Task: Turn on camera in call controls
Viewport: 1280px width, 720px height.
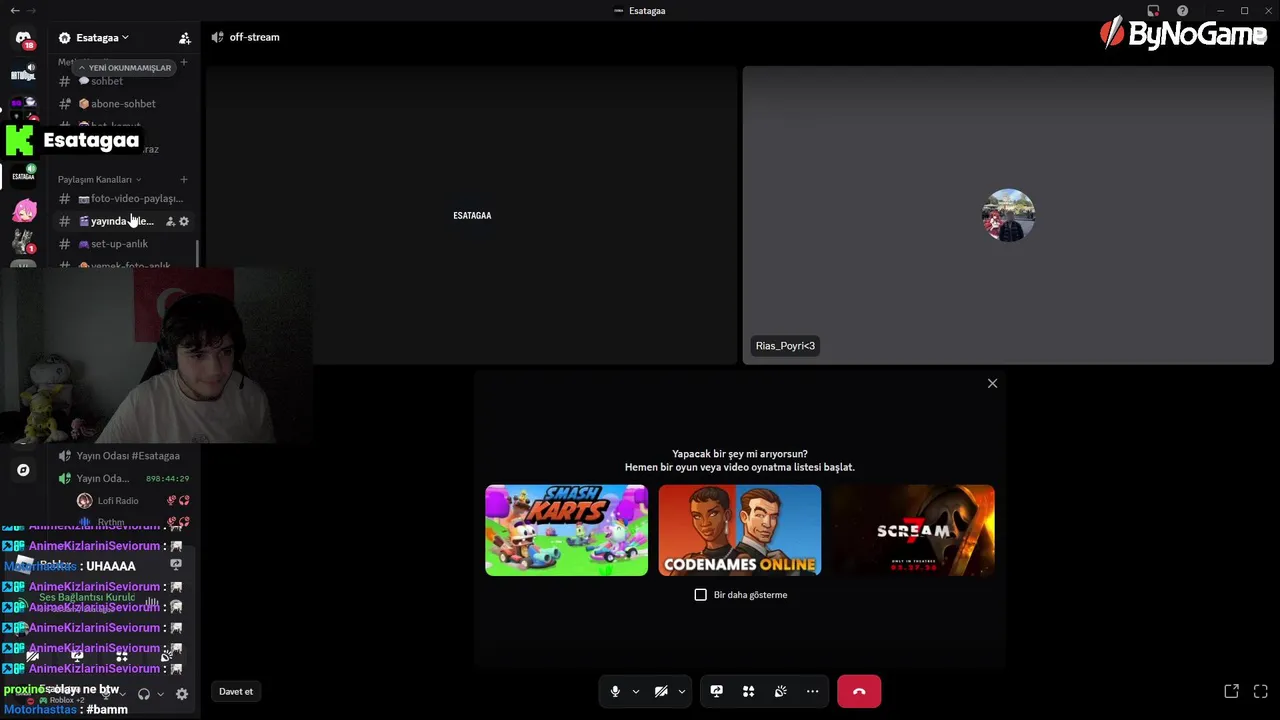Action: coord(661,691)
